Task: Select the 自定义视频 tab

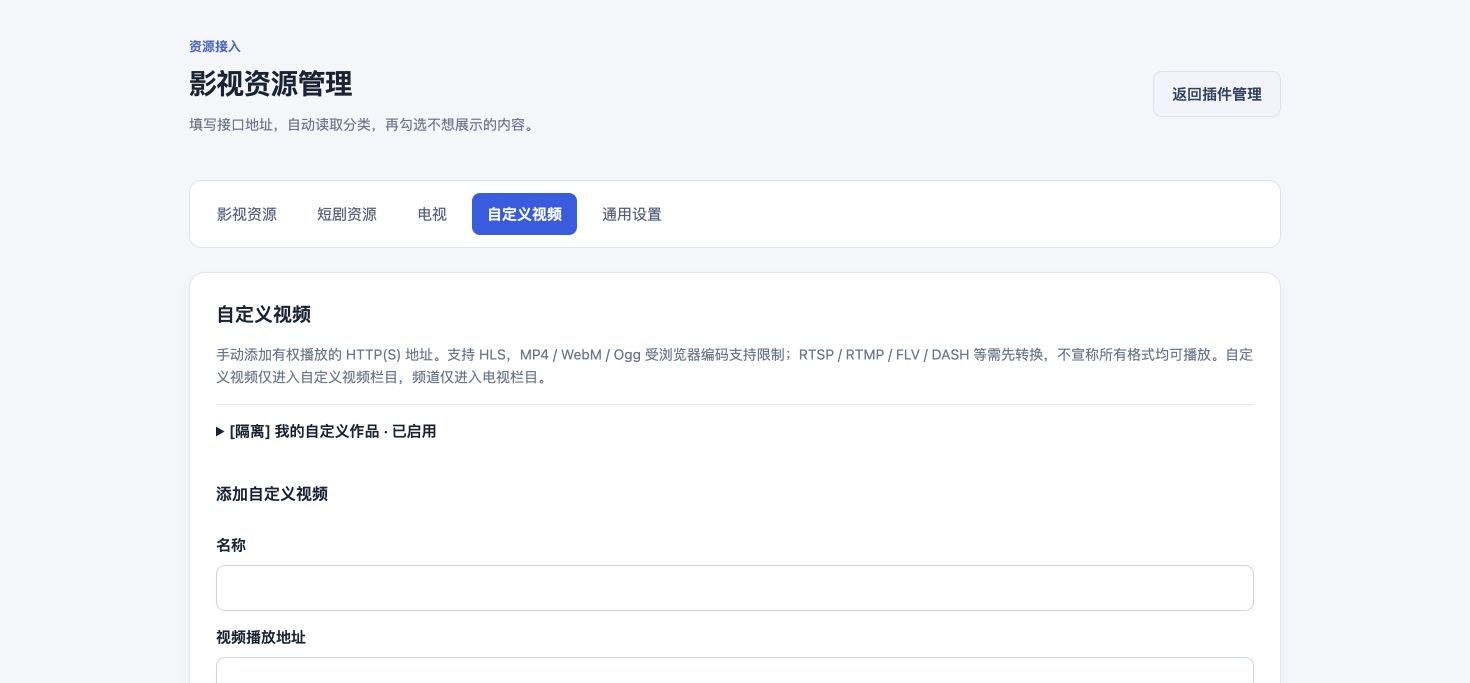Action: (x=524, y=214)
